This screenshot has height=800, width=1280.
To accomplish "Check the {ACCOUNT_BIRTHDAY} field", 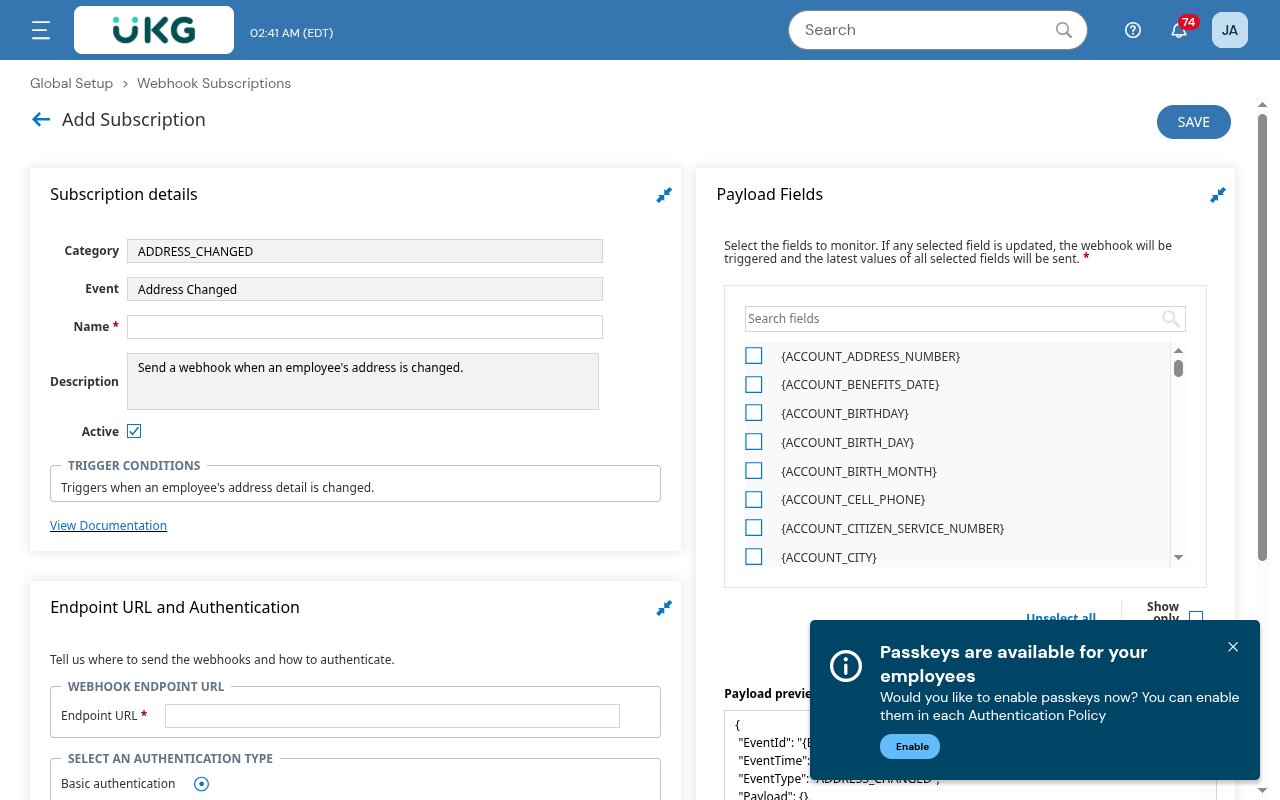I will click(x=754, y=413).
